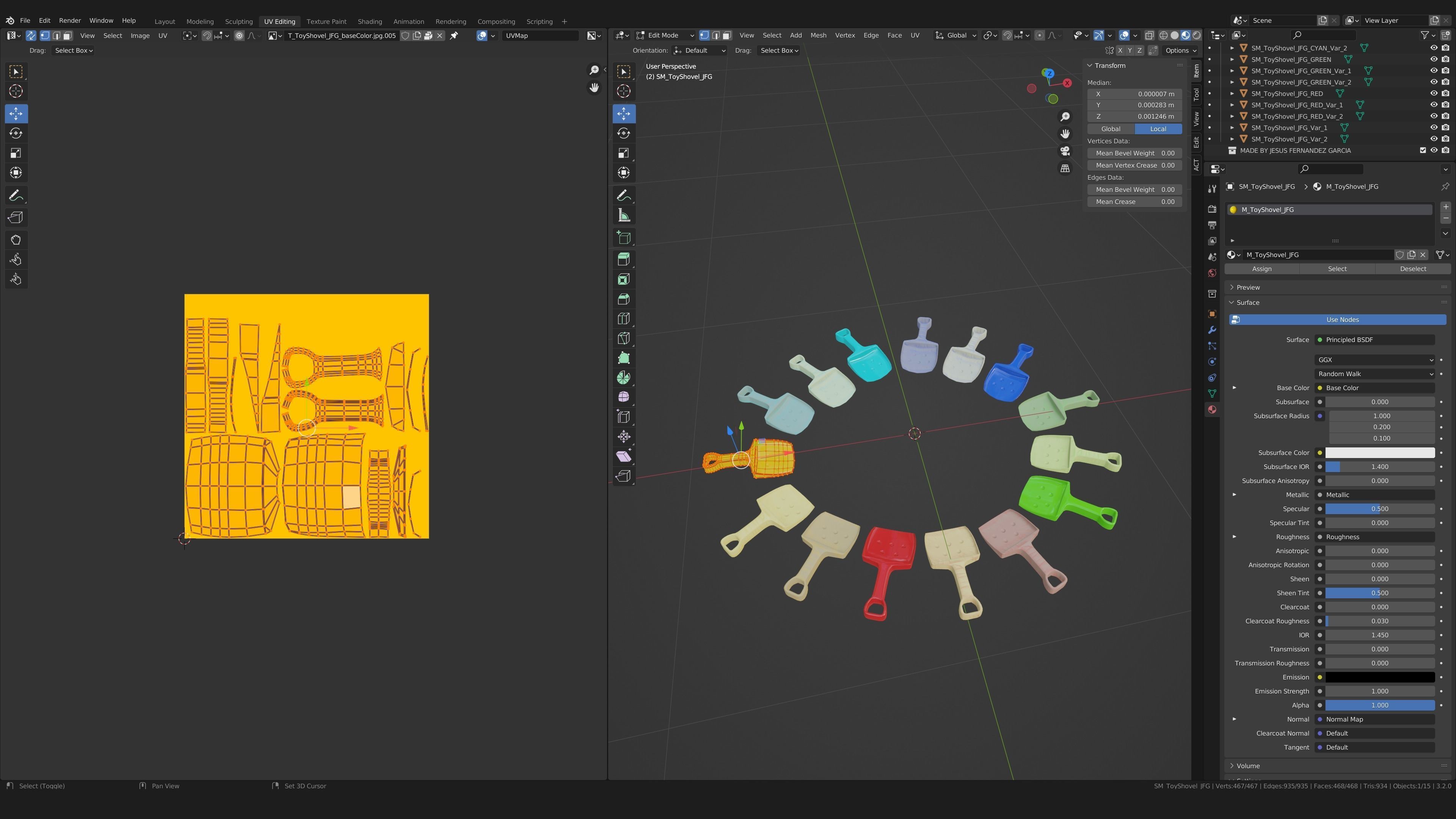Screen dimensions: 1456x819
Task: Select the Knife tool in 3D viewport toolbar
Action: tap(623, 339)
